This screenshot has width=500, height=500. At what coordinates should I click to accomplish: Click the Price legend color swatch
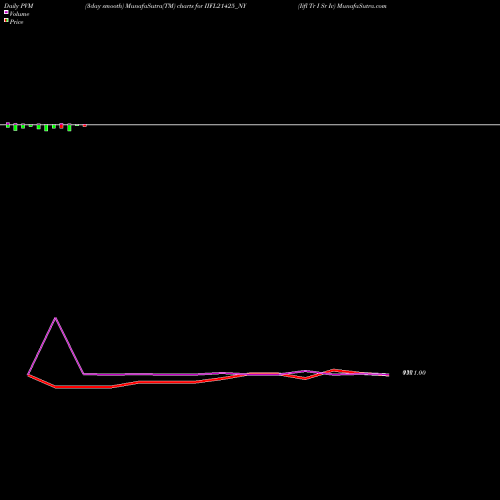point(6,20)
